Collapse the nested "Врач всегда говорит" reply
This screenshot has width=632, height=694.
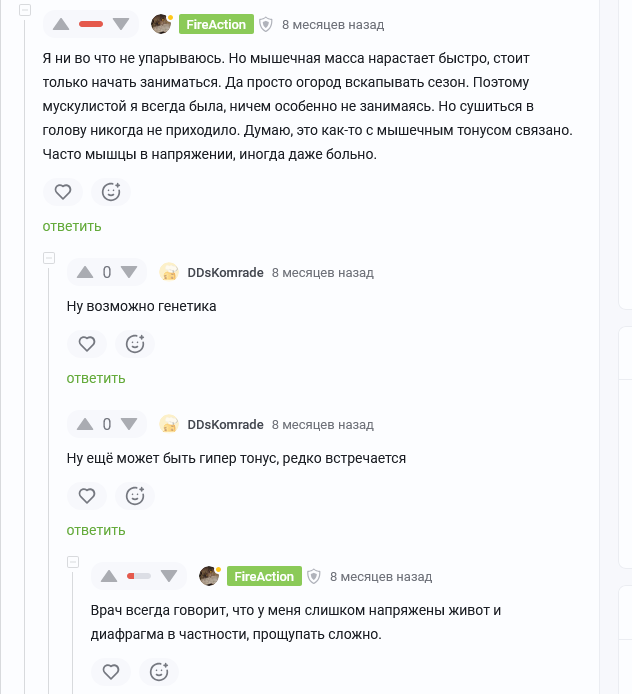click(x=72, y=562)
